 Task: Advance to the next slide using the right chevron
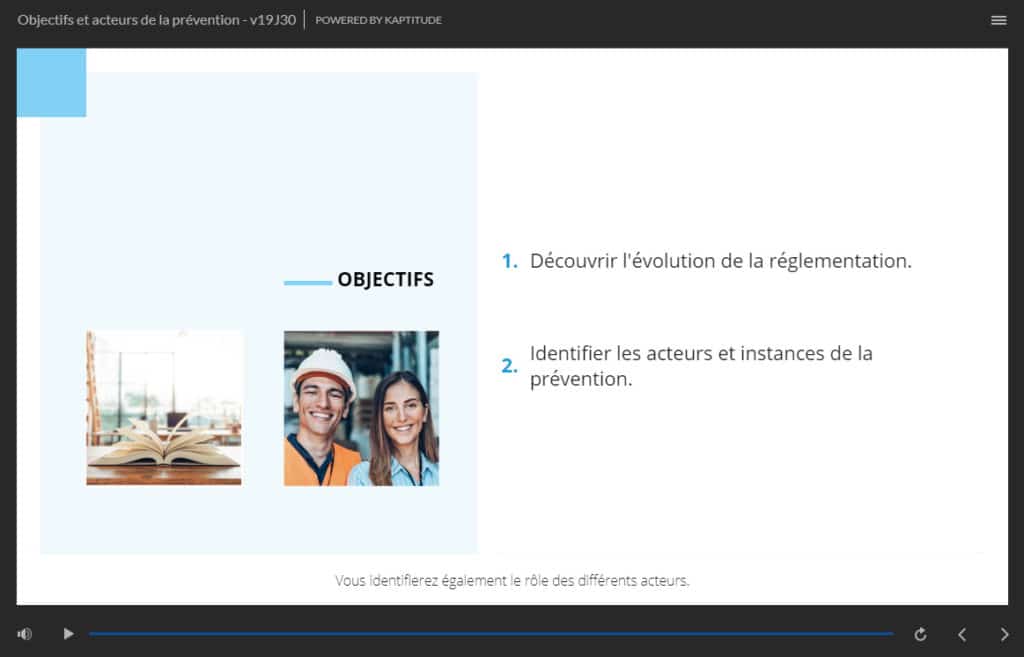(1004, 634)
